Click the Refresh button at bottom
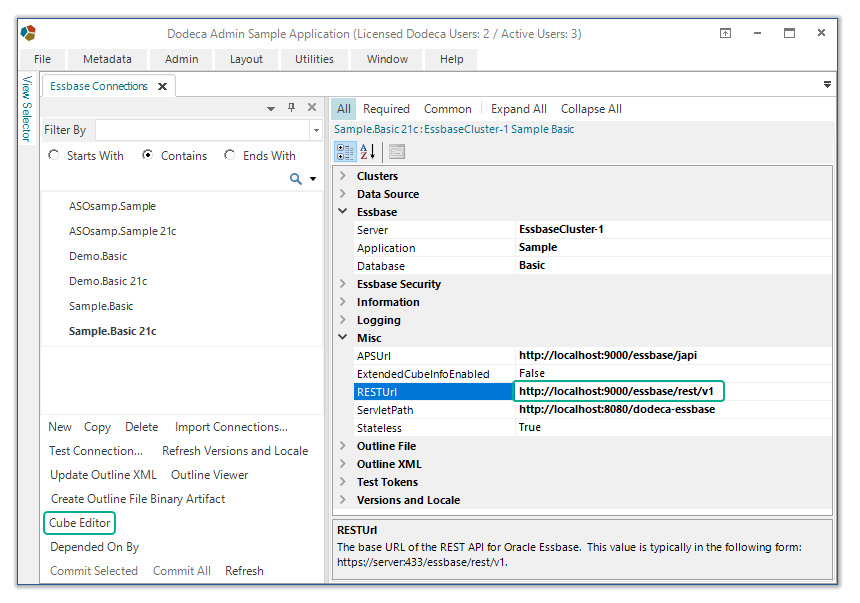 [x=244, y=571]
